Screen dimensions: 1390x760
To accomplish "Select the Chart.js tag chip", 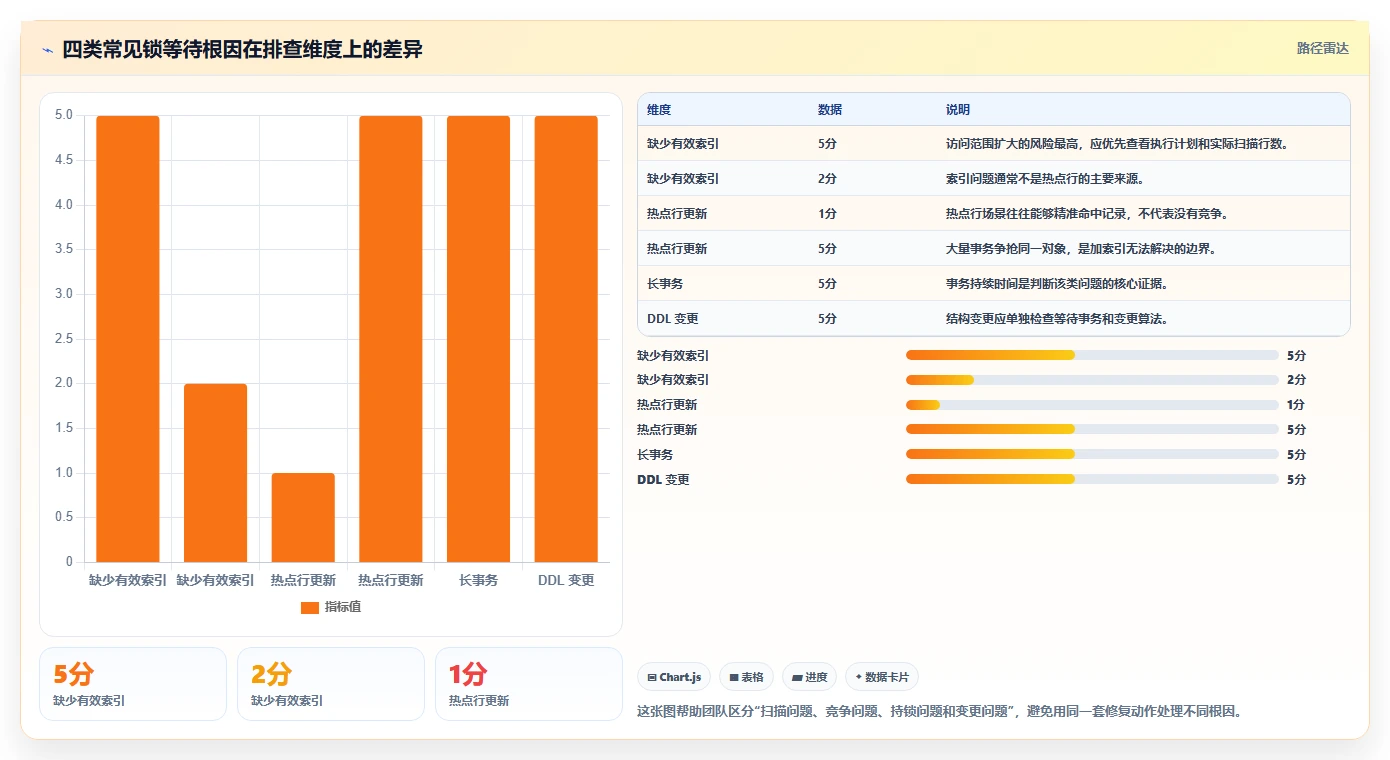I will click(674, 677).
